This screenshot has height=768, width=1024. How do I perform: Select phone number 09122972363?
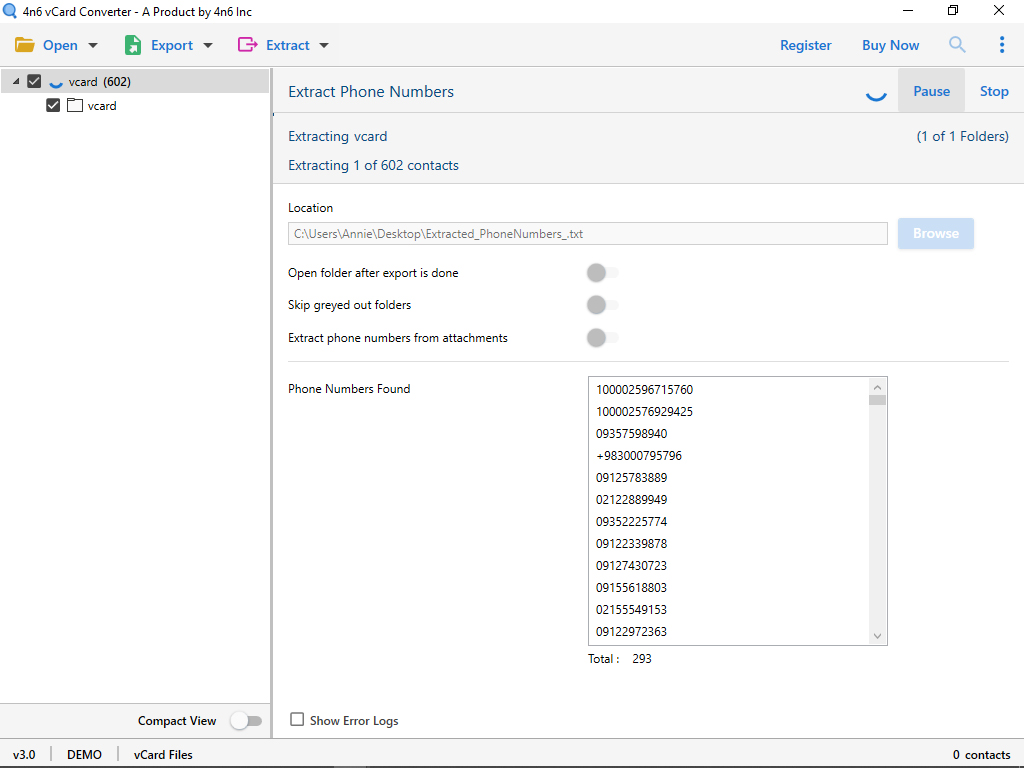(x=632, y=632)
